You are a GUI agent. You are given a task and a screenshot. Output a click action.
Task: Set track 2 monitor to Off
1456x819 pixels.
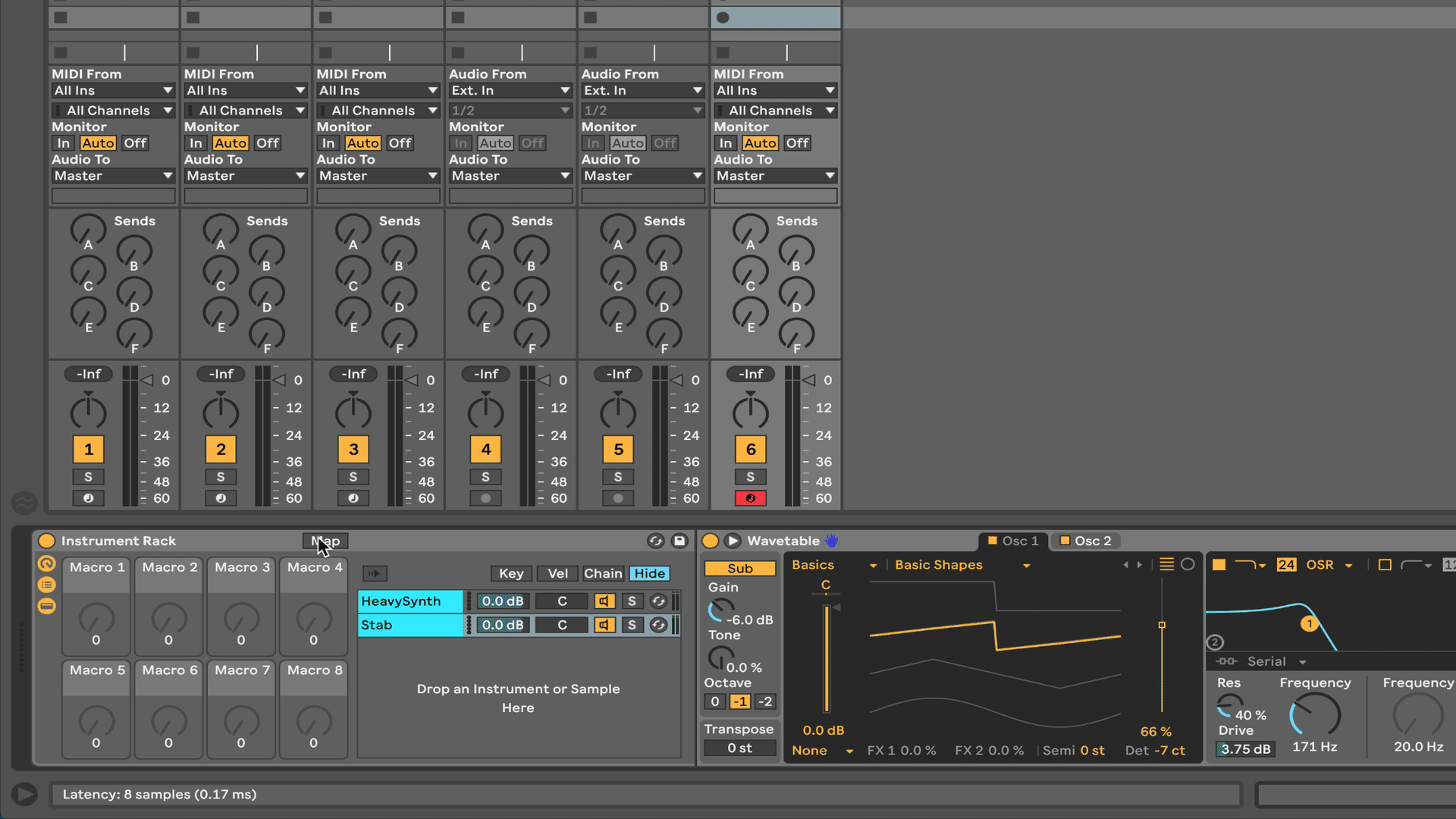268,143
